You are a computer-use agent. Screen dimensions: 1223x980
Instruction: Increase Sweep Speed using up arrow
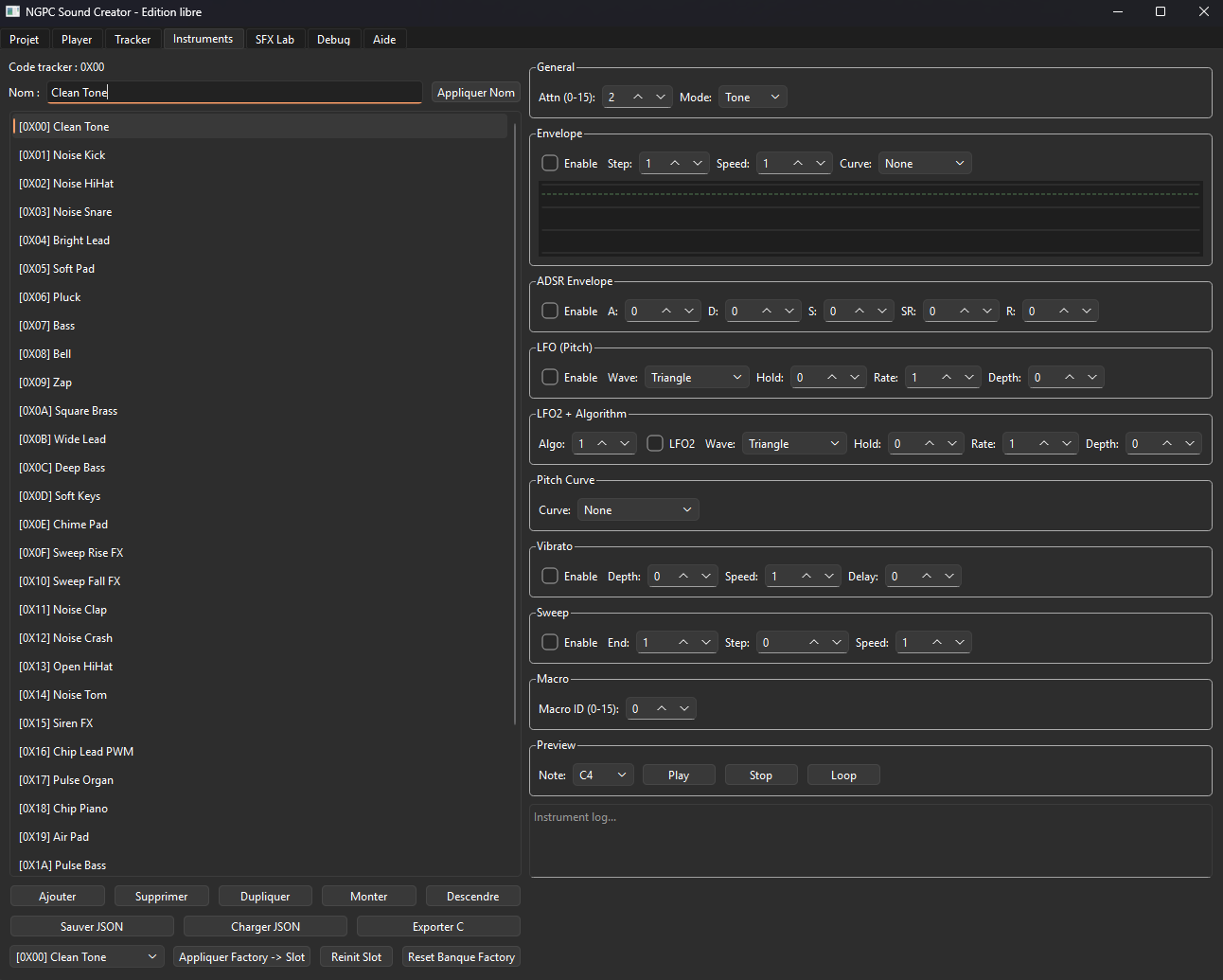point(937,643)
